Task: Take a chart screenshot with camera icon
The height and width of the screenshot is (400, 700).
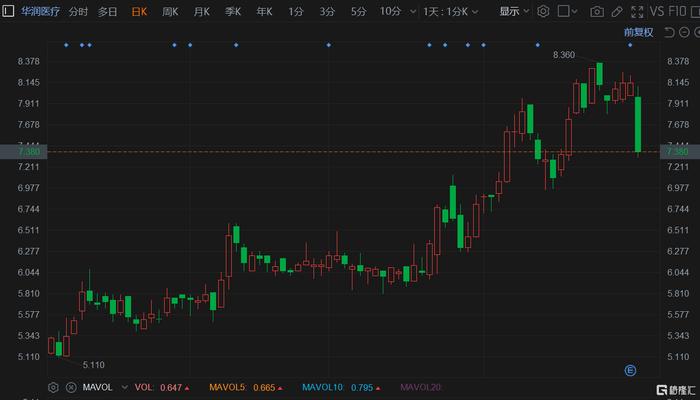Action: (597, 12)
